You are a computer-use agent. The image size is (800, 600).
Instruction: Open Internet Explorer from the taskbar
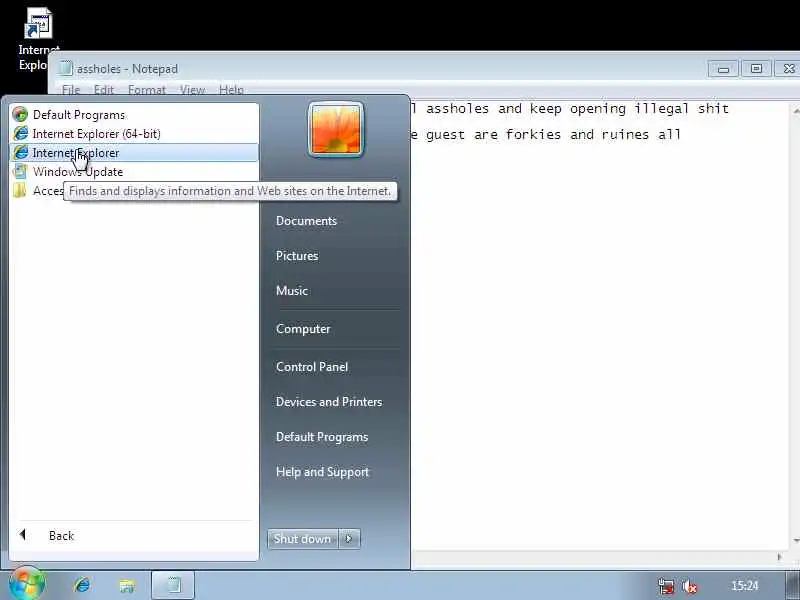pyautogui.click(x=82, y=585)
